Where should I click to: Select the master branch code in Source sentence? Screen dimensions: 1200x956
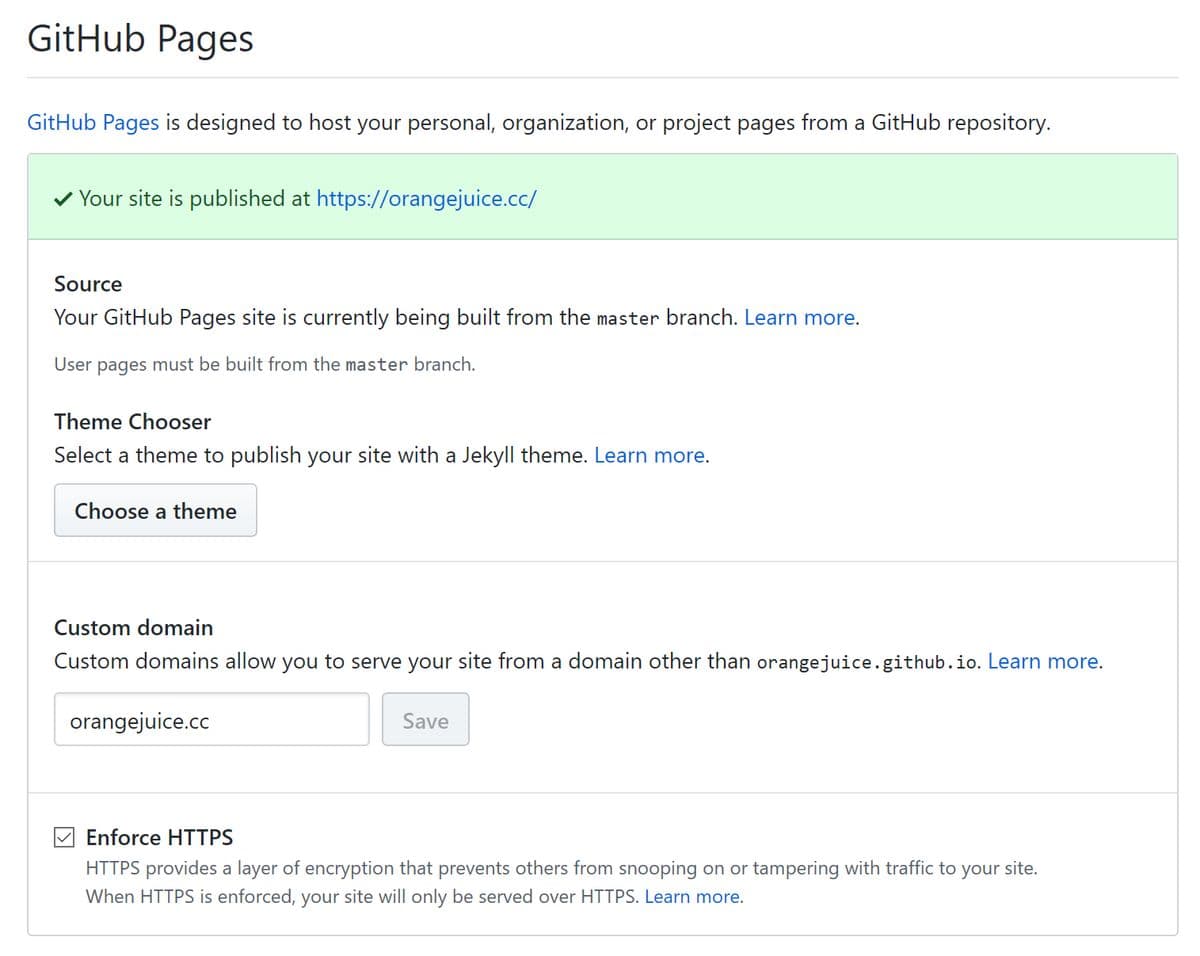(628, 319)
